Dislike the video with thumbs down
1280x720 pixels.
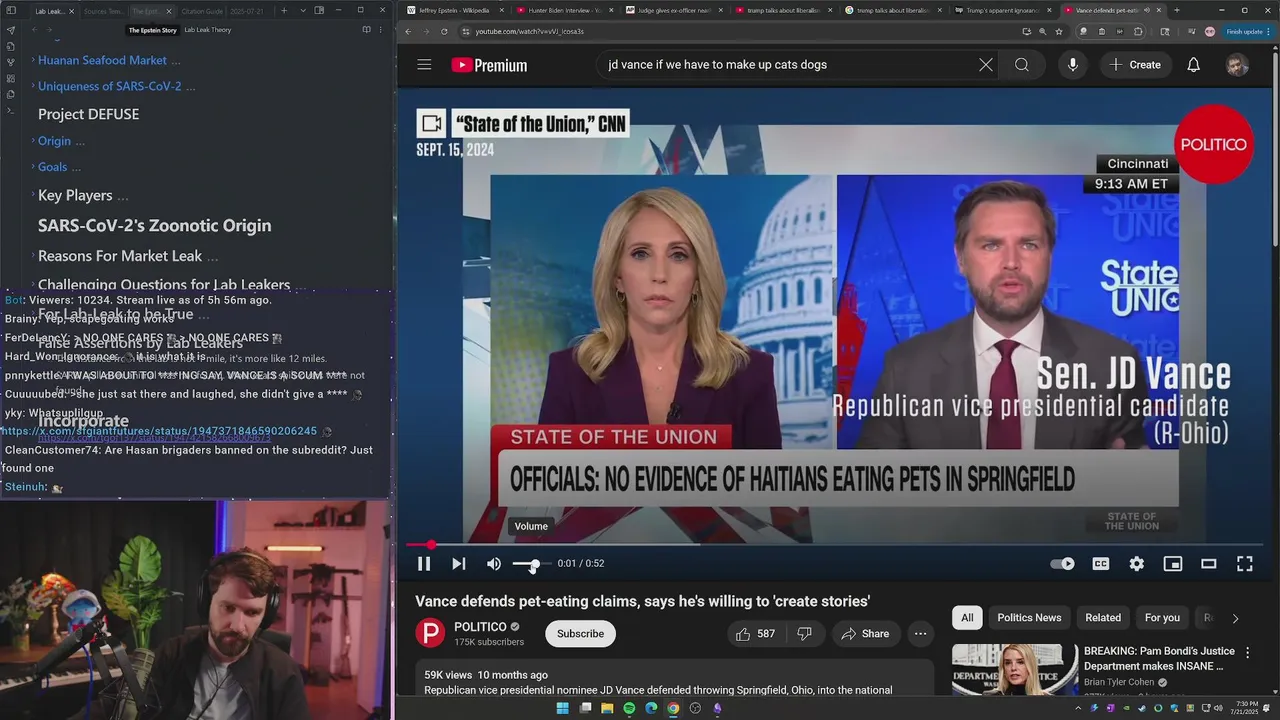tap(804, 634)
